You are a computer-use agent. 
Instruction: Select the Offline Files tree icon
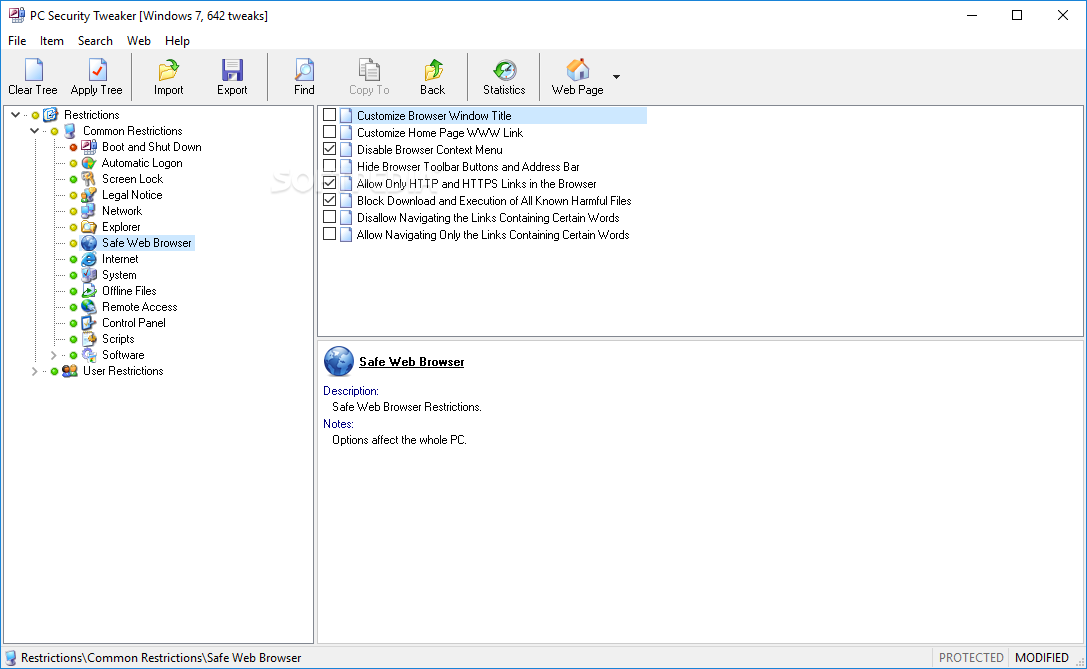(x=89, y=290)
